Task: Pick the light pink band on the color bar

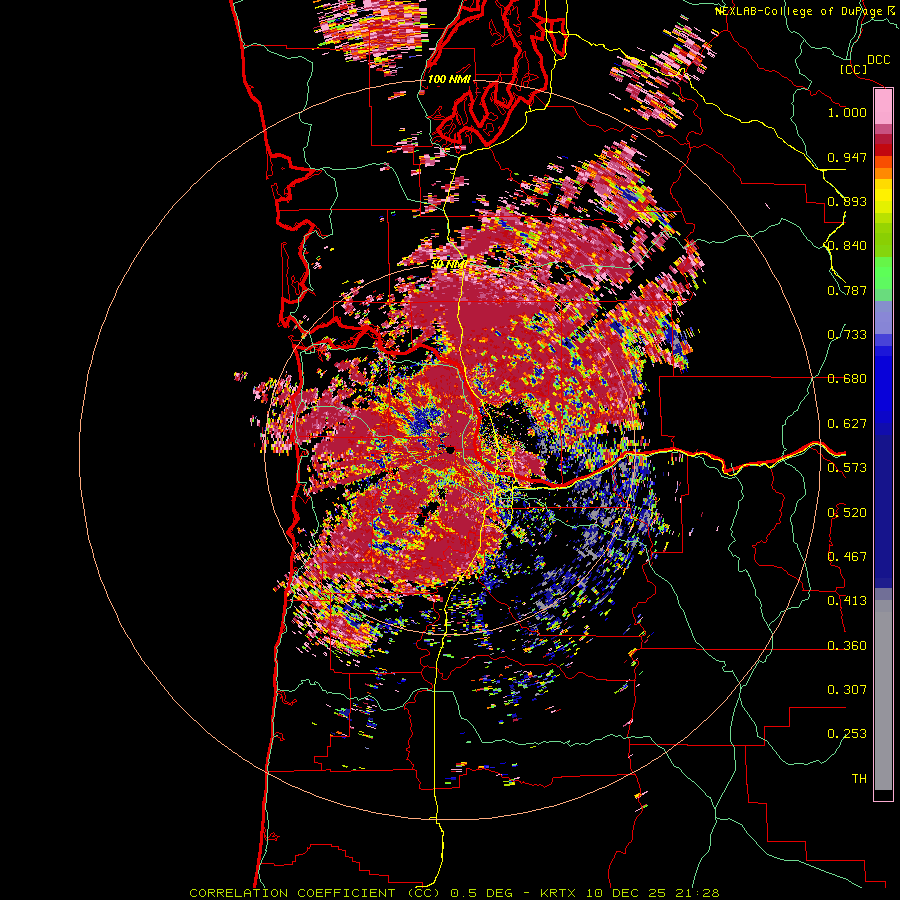Action: 883,107
